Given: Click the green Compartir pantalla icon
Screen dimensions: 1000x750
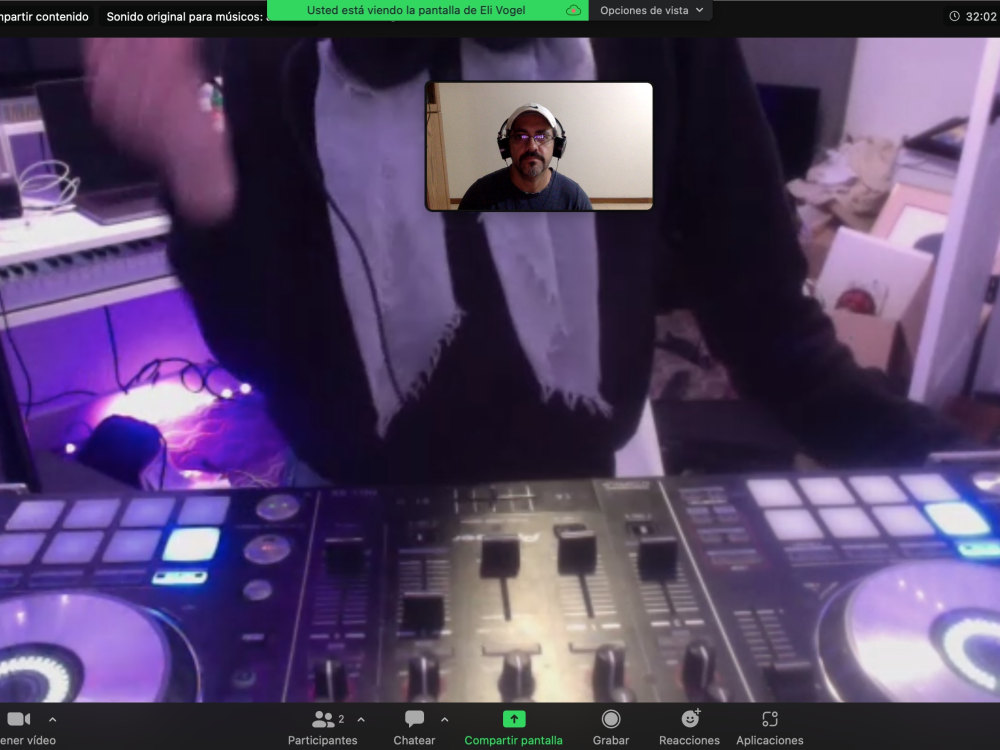Looking at the screenshot, I should (x=514, y=719).
